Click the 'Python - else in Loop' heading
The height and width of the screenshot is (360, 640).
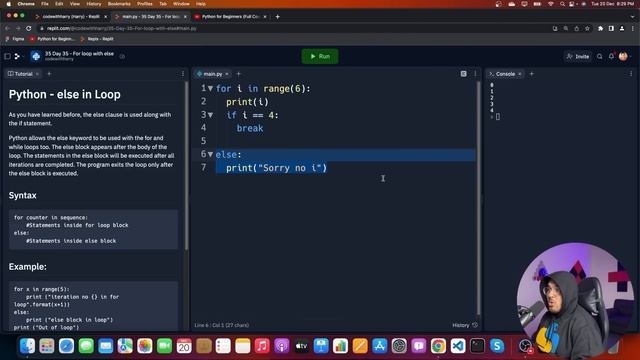(x=64, y=94)
